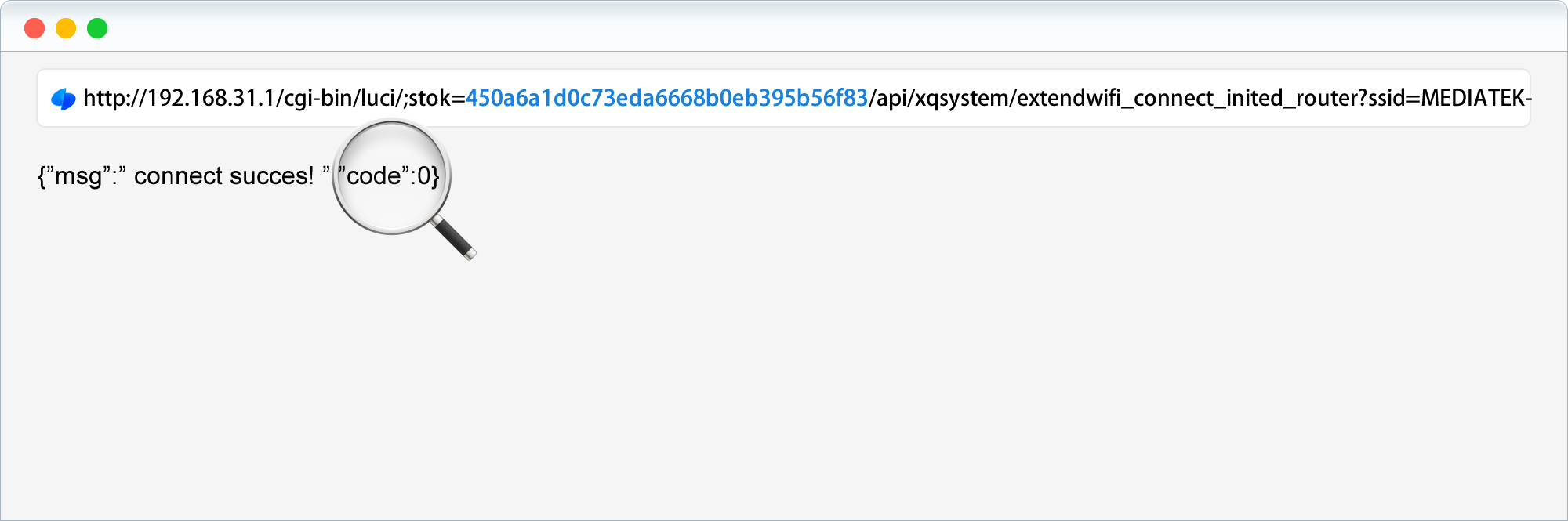Viewport: 1568px width, 521px height.
Task: Select the extendwifi_connect_inited_router path segment
Action: [x=1188, y=99]
